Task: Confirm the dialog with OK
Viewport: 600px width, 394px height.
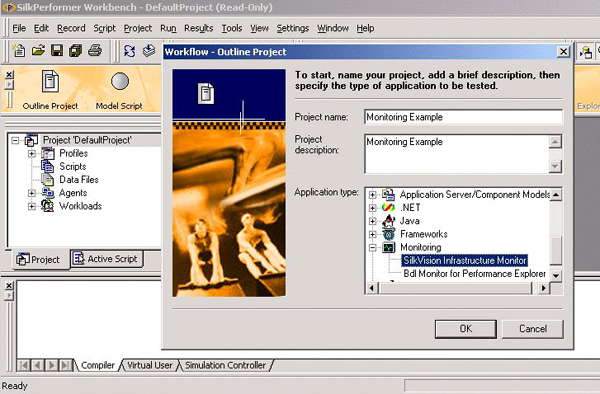Action: coord(466,329)
